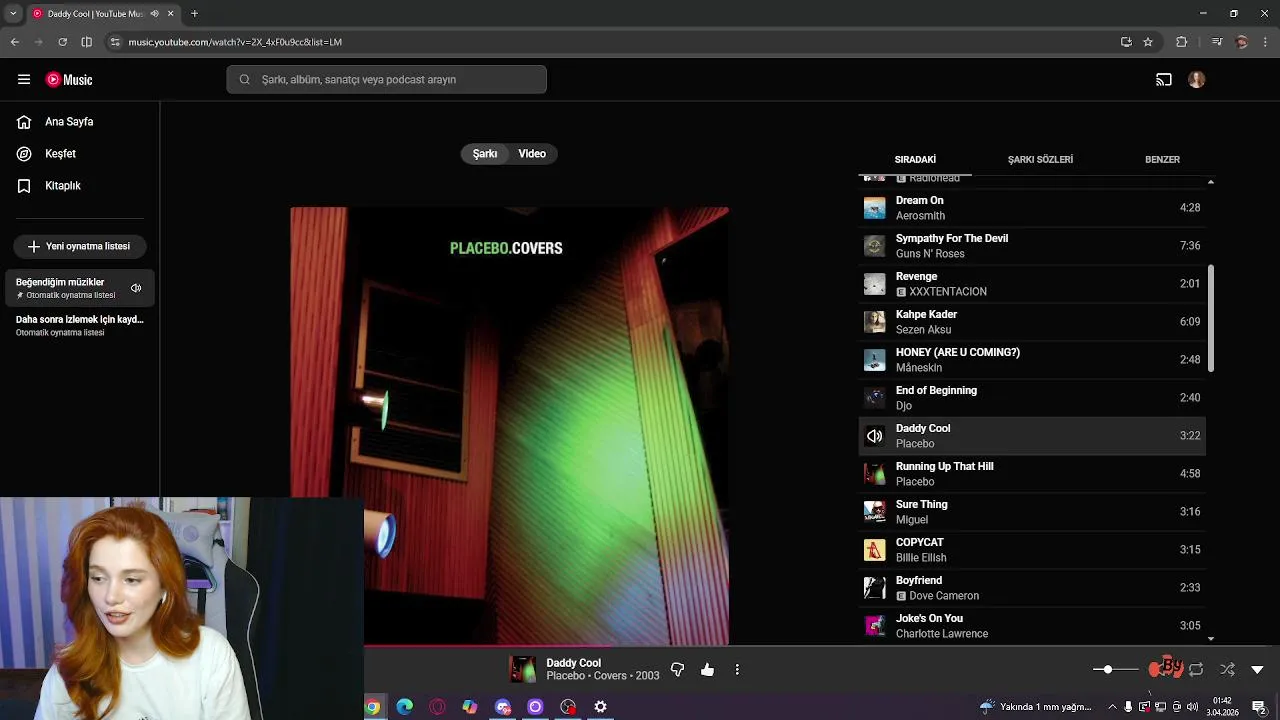Open the SIRADAKİ tab
Screen dimensions: 1280x720
click(915, 160)
